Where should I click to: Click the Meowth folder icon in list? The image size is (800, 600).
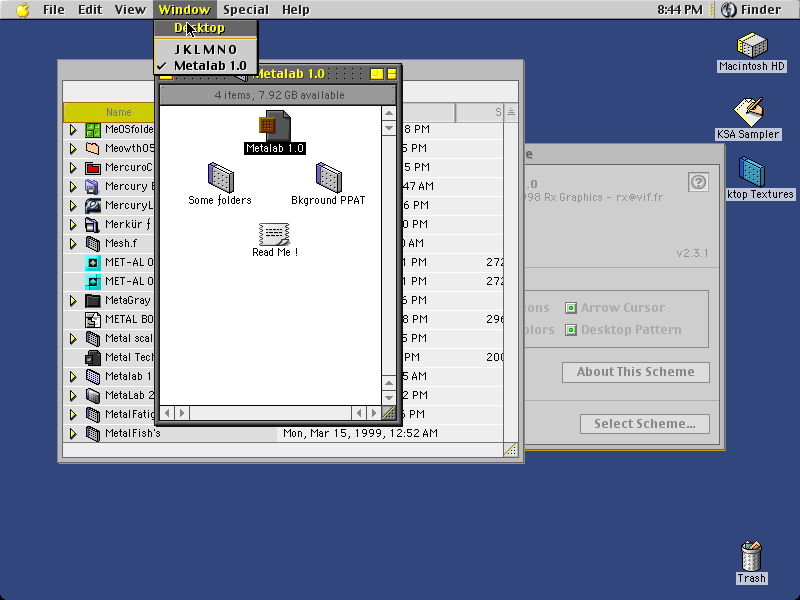click(x=93, y=148)
